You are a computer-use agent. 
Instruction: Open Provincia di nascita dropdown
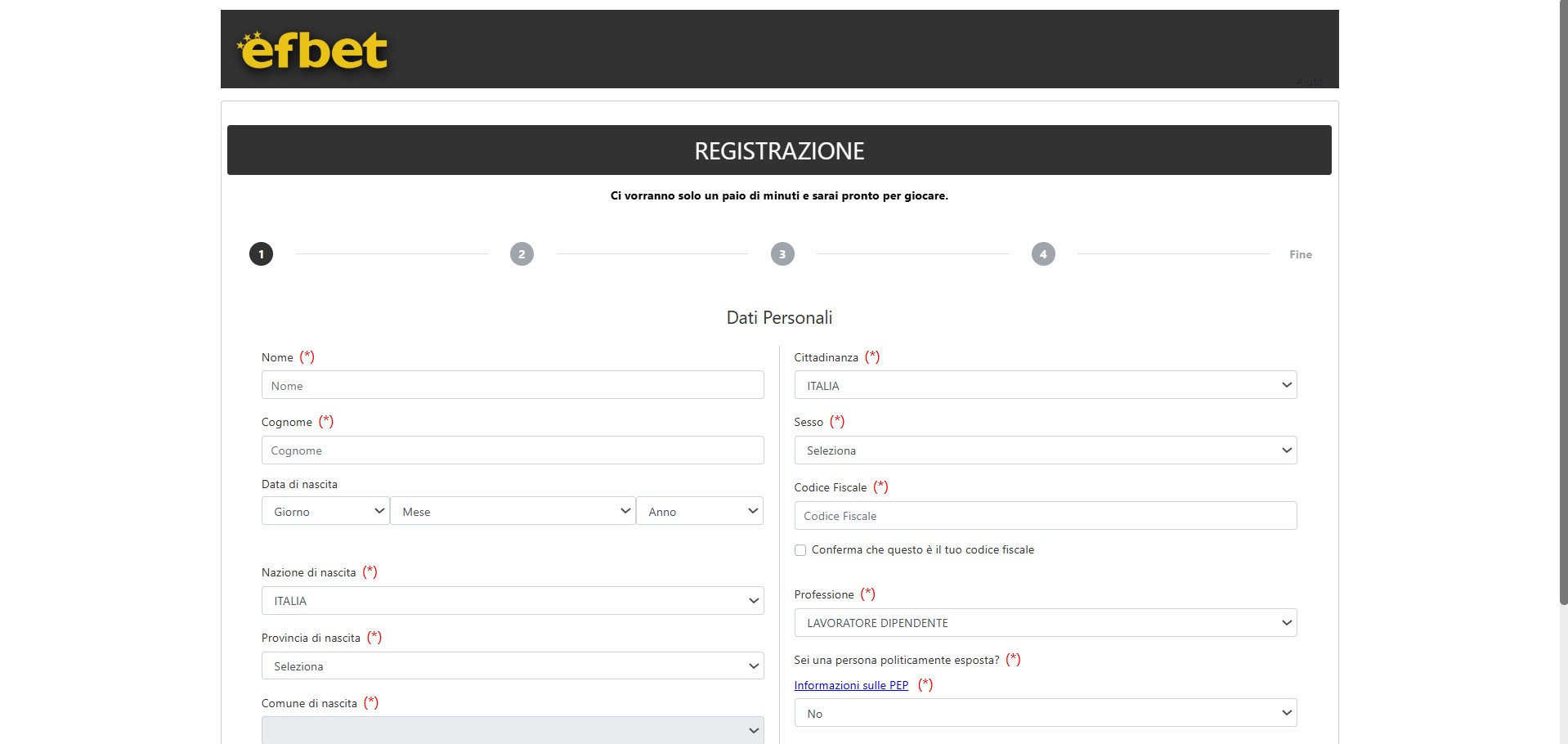513,666
